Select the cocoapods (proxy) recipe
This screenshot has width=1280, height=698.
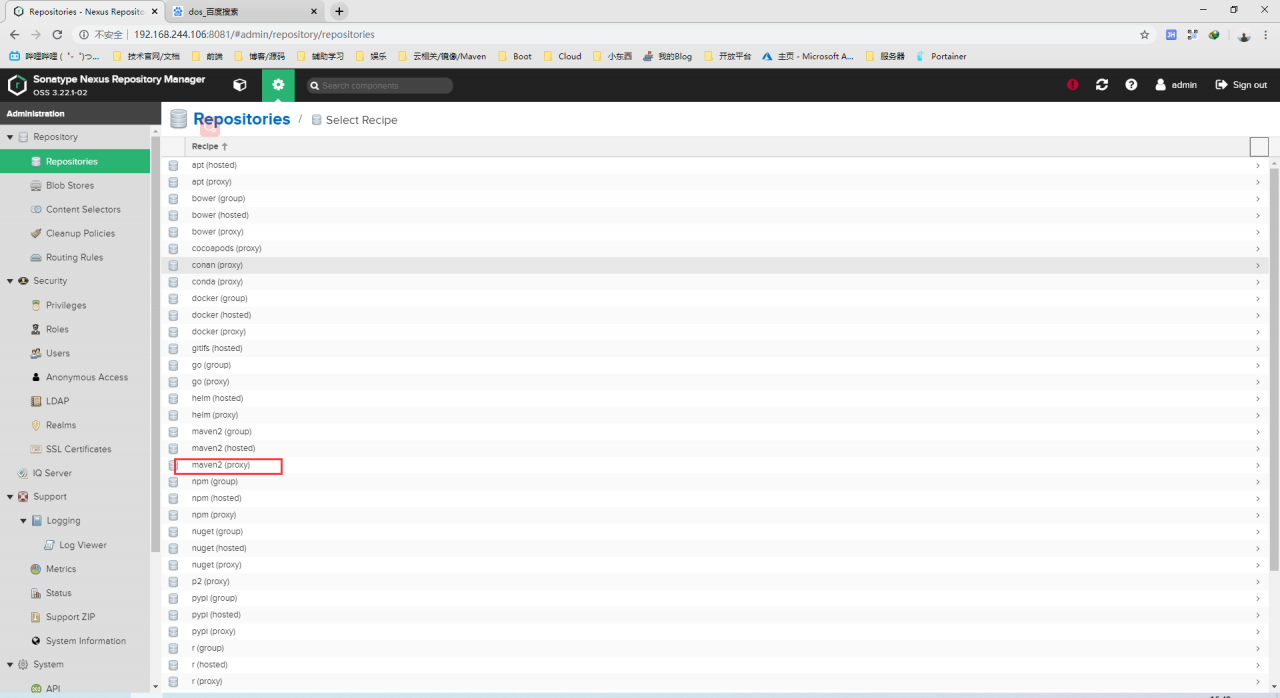tap(715, 248)
